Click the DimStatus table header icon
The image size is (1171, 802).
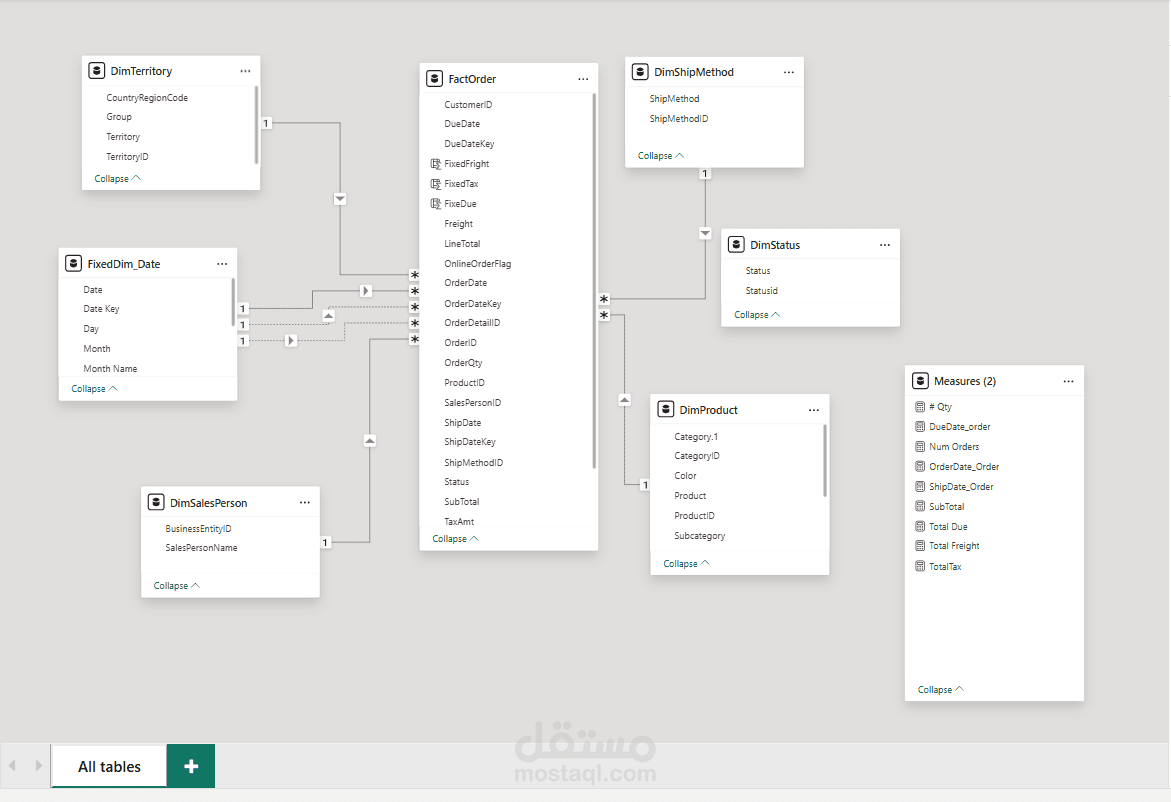[736, 244]
